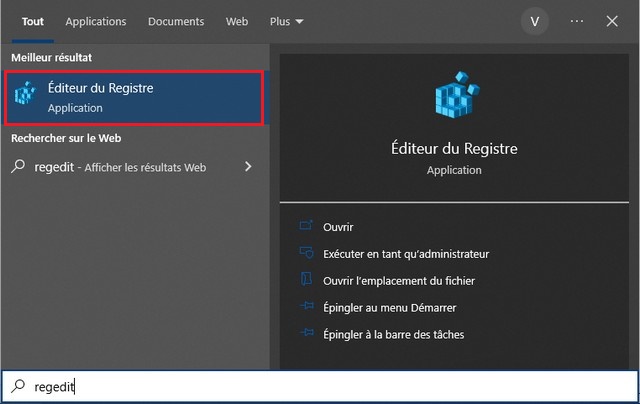Click the Éditeur du Registre title in preview pane
The height and width of the screenshot is (404, 640).
[454, 148]
